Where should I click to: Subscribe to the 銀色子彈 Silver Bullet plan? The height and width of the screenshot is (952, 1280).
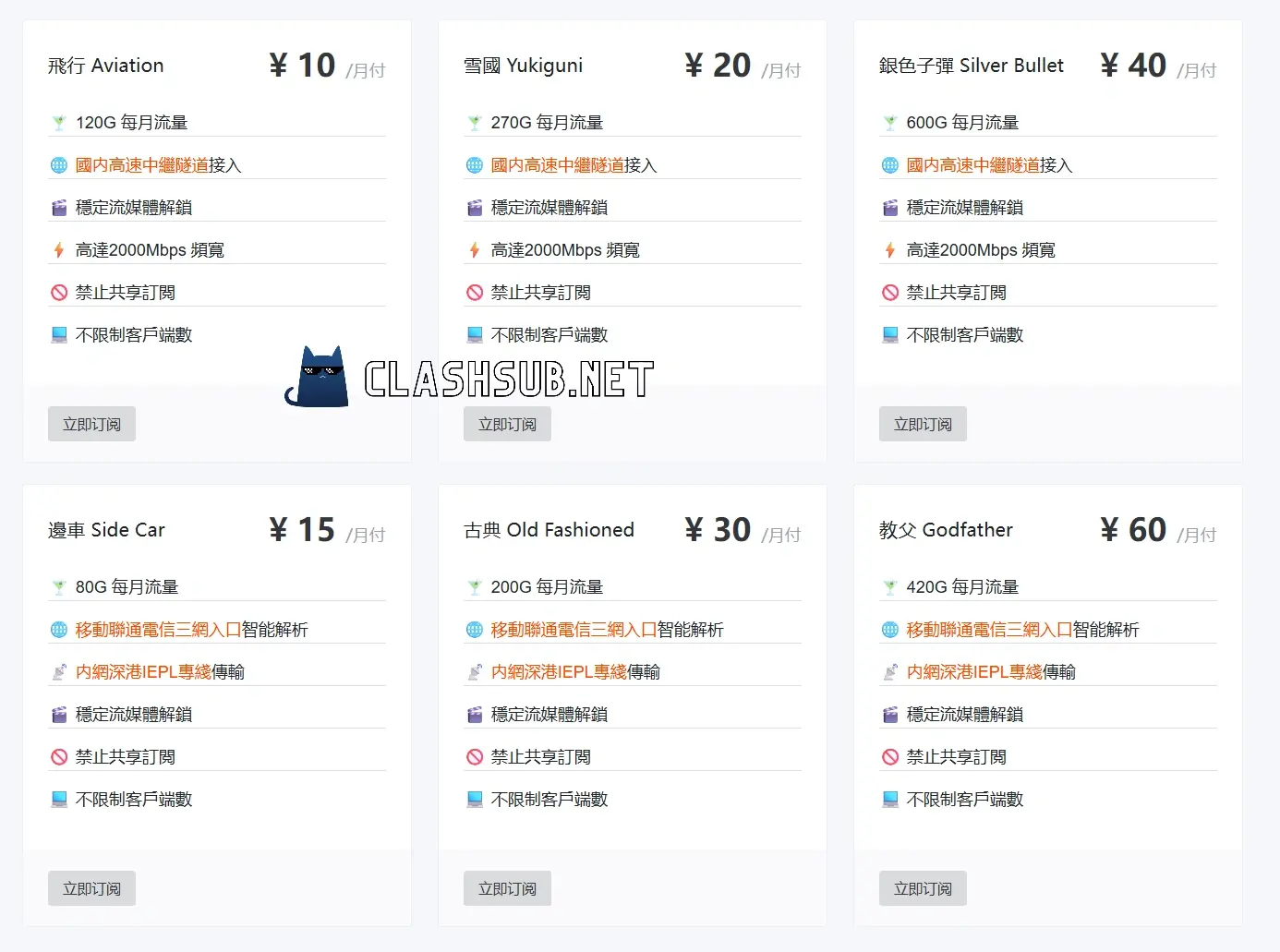coord(923,424)
